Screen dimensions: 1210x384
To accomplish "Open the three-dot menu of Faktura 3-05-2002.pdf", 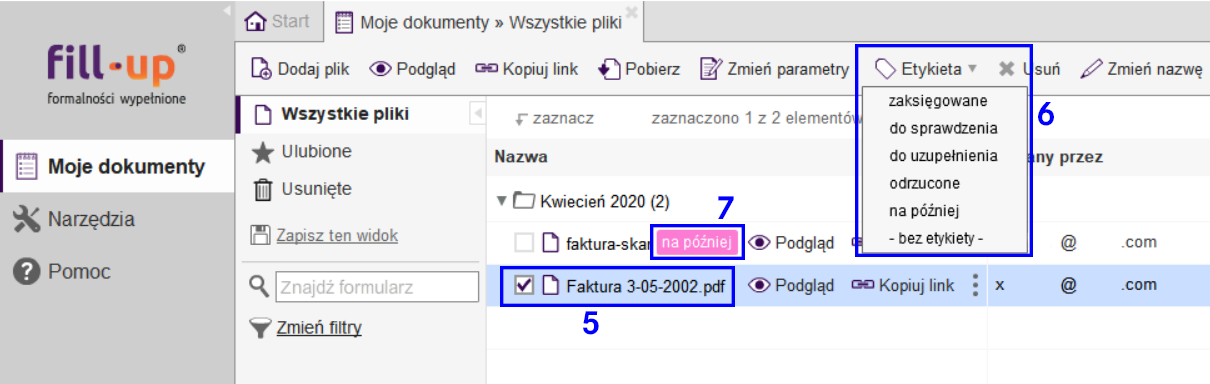I will [975, 286].
